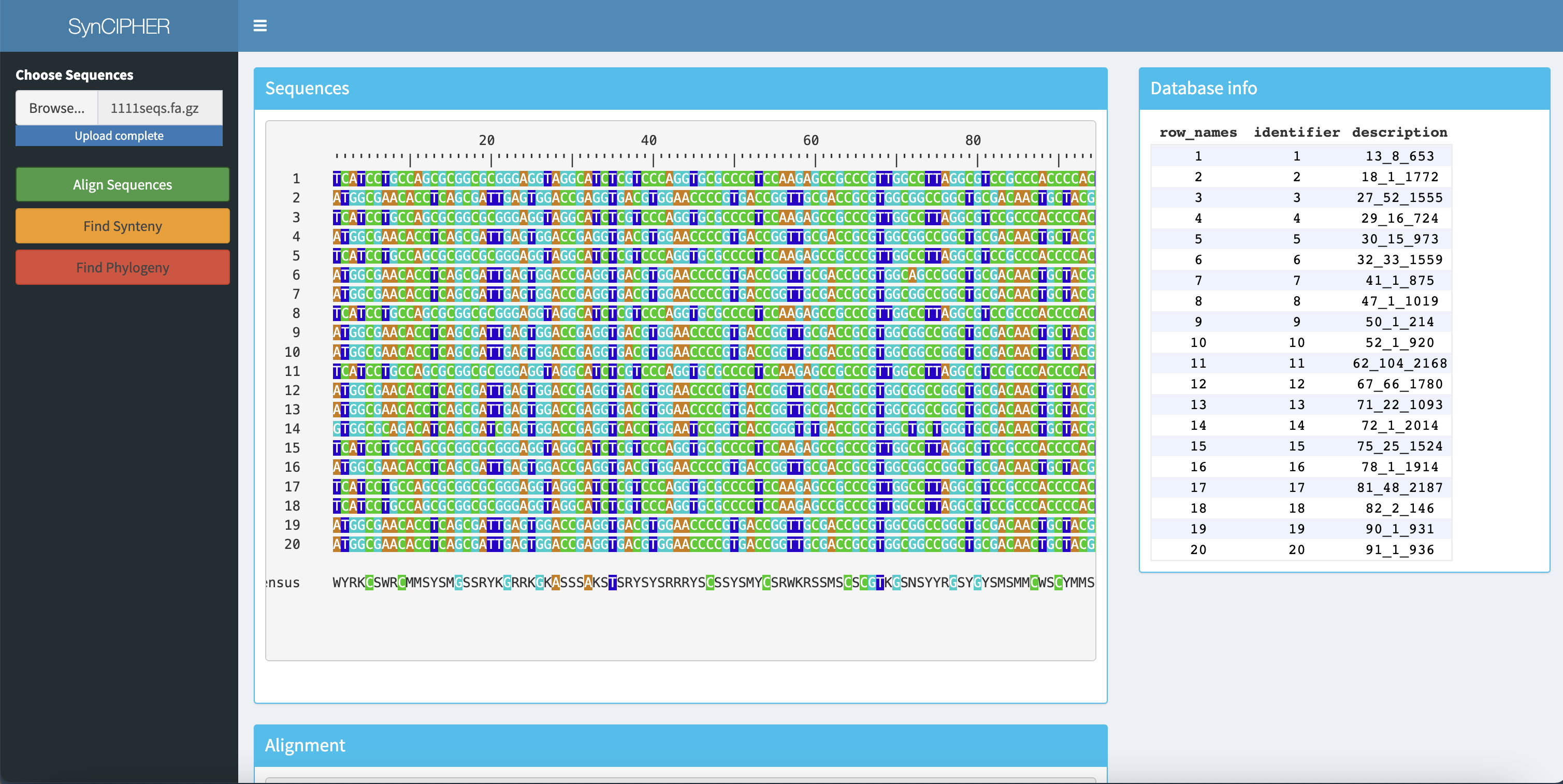Click sequence row label 10 in alignment viewer
Image resolution: width=1563 pixels, height=784 pixels.
293,352
